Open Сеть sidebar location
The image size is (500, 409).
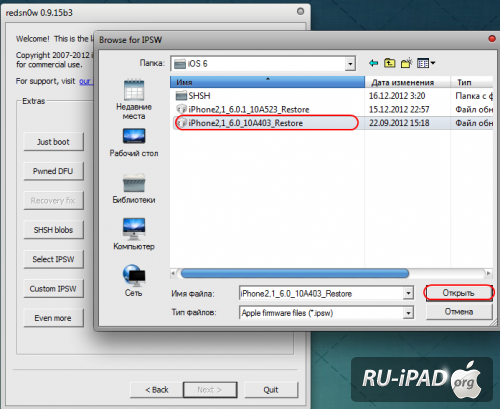[134, 281]
